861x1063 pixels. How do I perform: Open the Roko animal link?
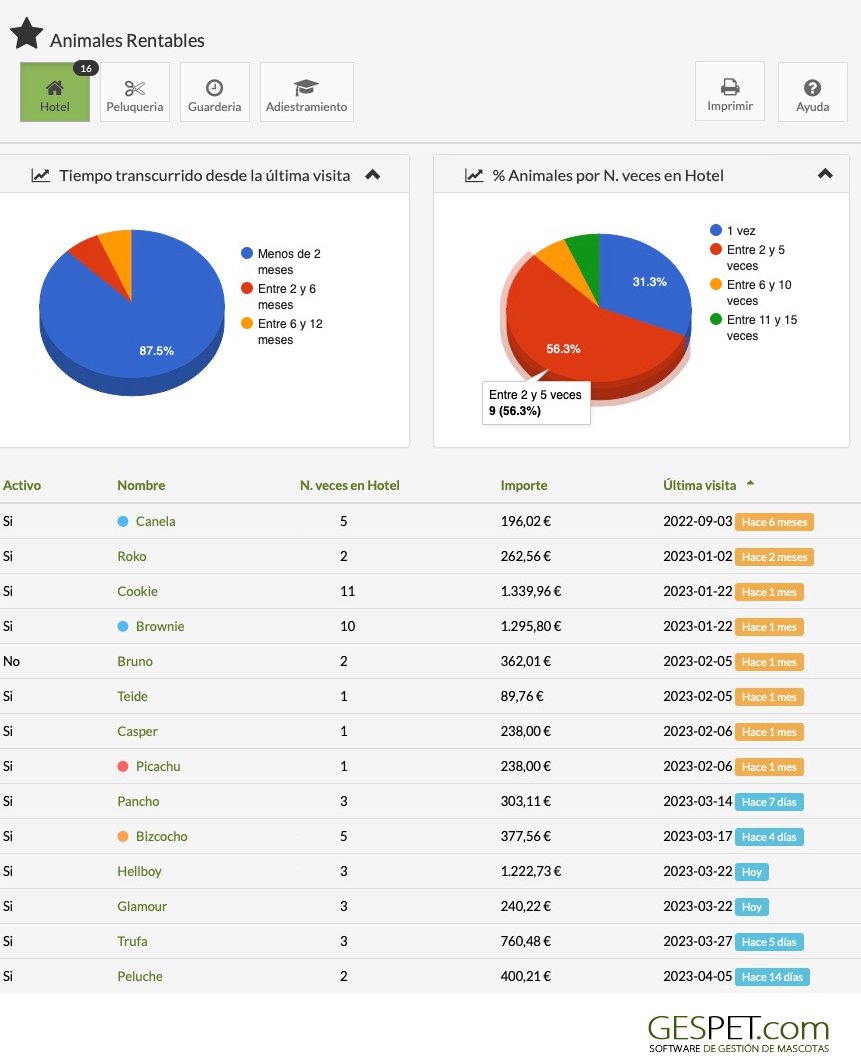(132, 557)
